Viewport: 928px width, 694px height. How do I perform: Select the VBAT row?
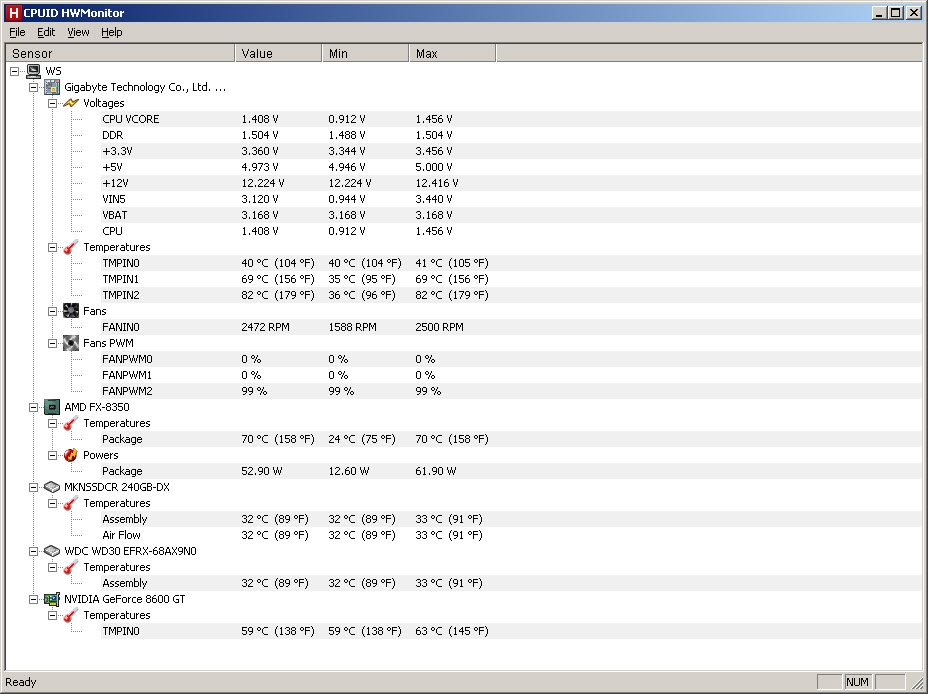511,215
